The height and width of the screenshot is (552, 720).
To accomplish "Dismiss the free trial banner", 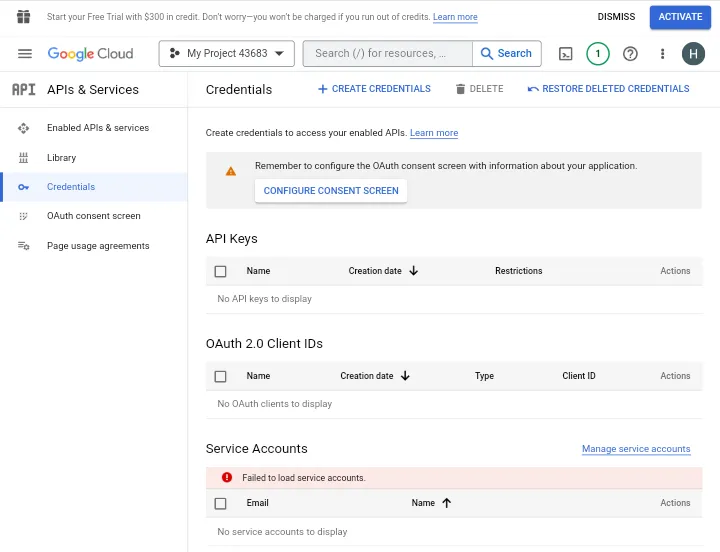I will 616,17.
